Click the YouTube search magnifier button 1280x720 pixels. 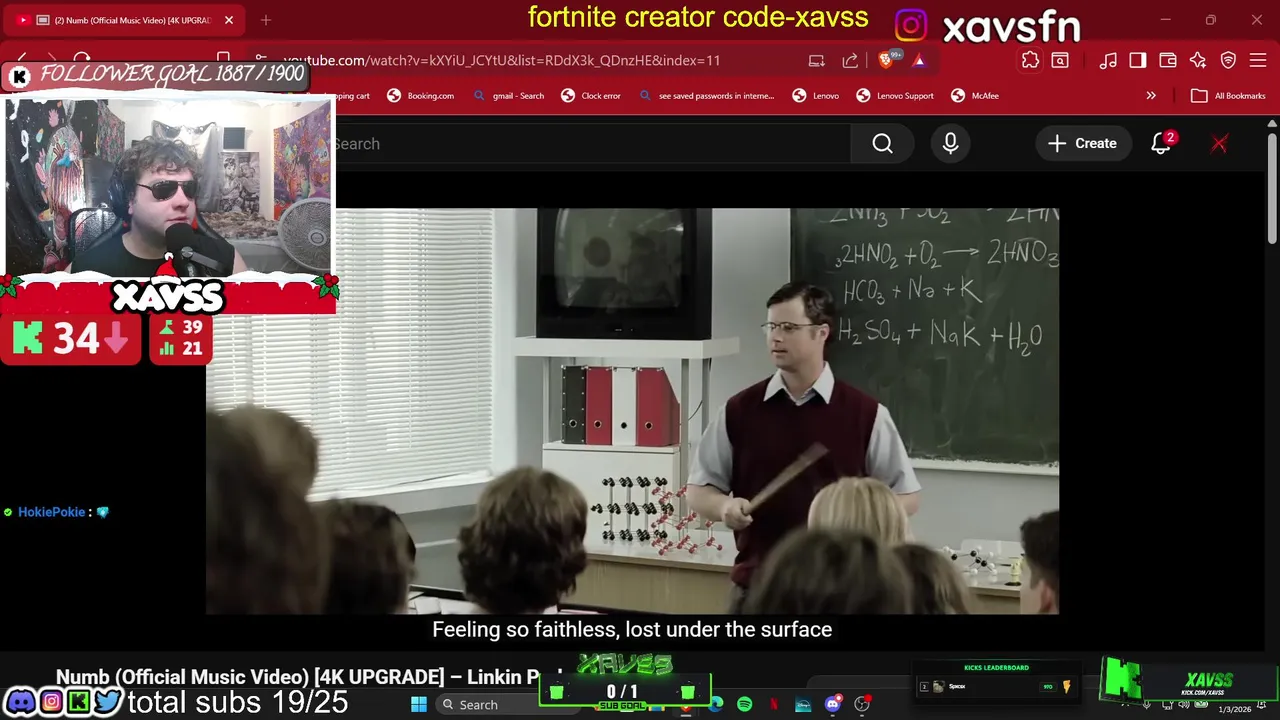tap(882, 144)
